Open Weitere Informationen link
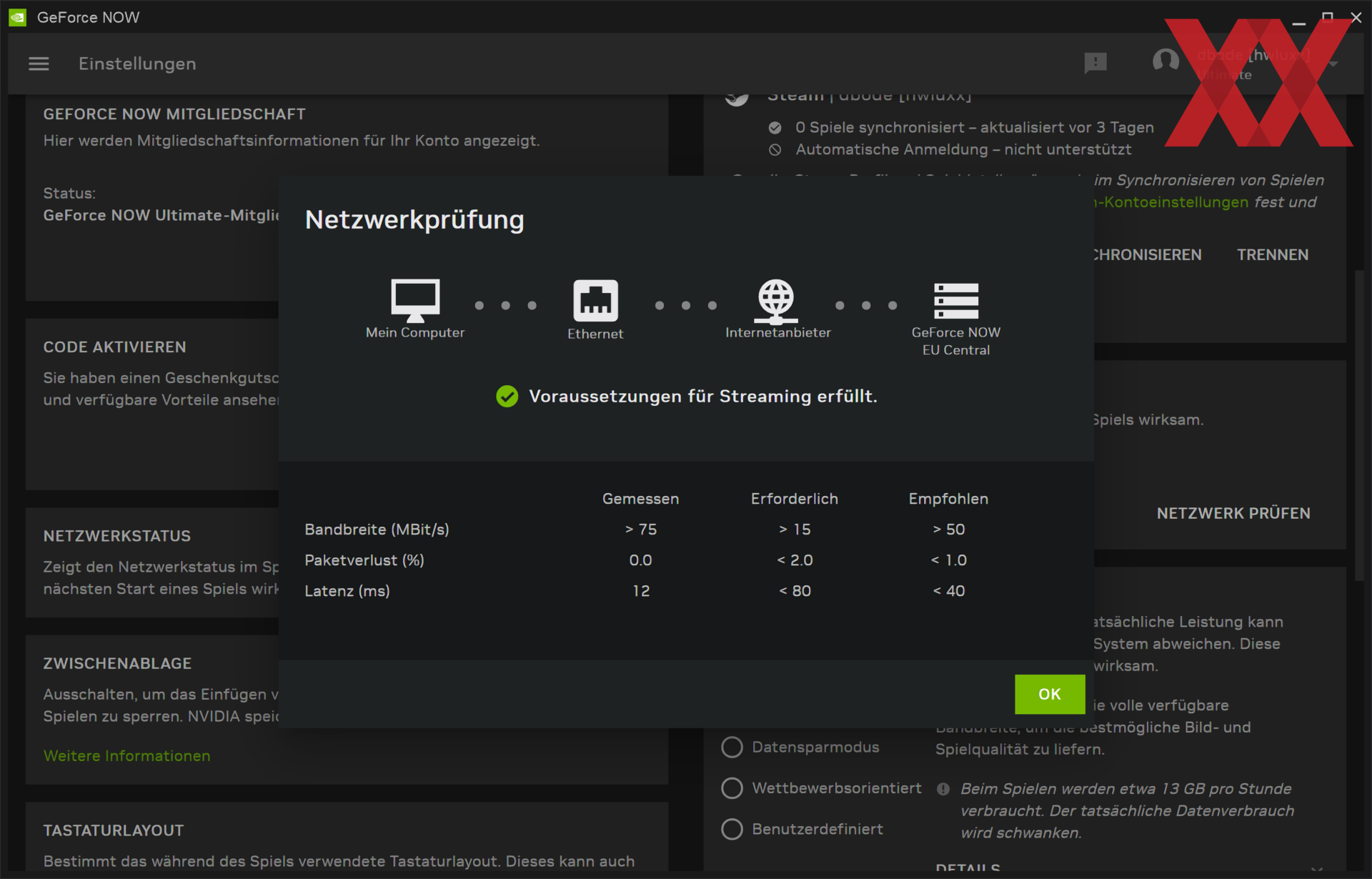This screenshot has width=1372, height=879. (x=126, y=755)
